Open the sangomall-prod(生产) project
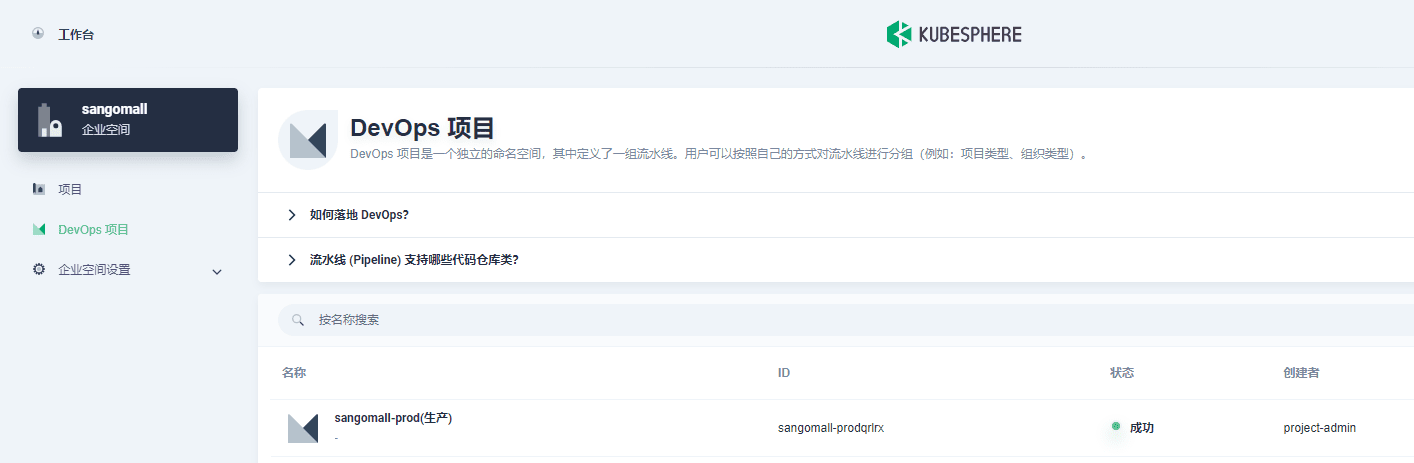Image resolution: width=1414 pixels, height=463 pixels. (393, 418)
